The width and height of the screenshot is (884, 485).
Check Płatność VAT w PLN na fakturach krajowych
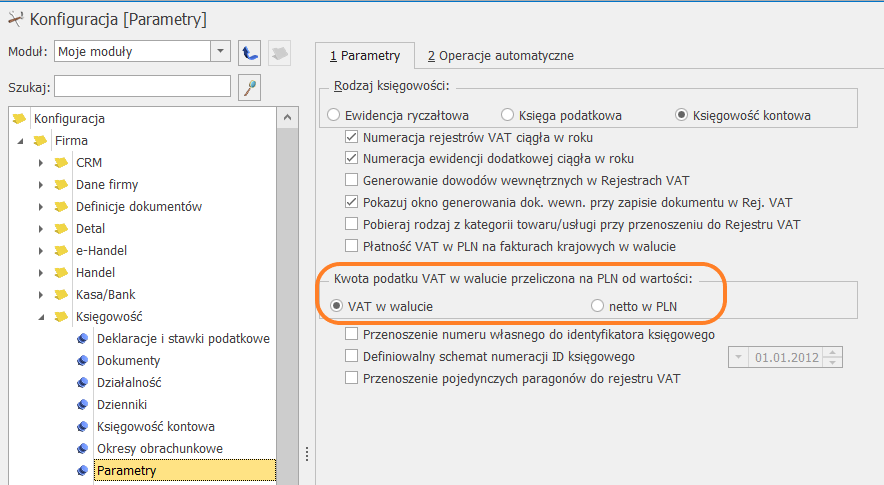[351, 246]
